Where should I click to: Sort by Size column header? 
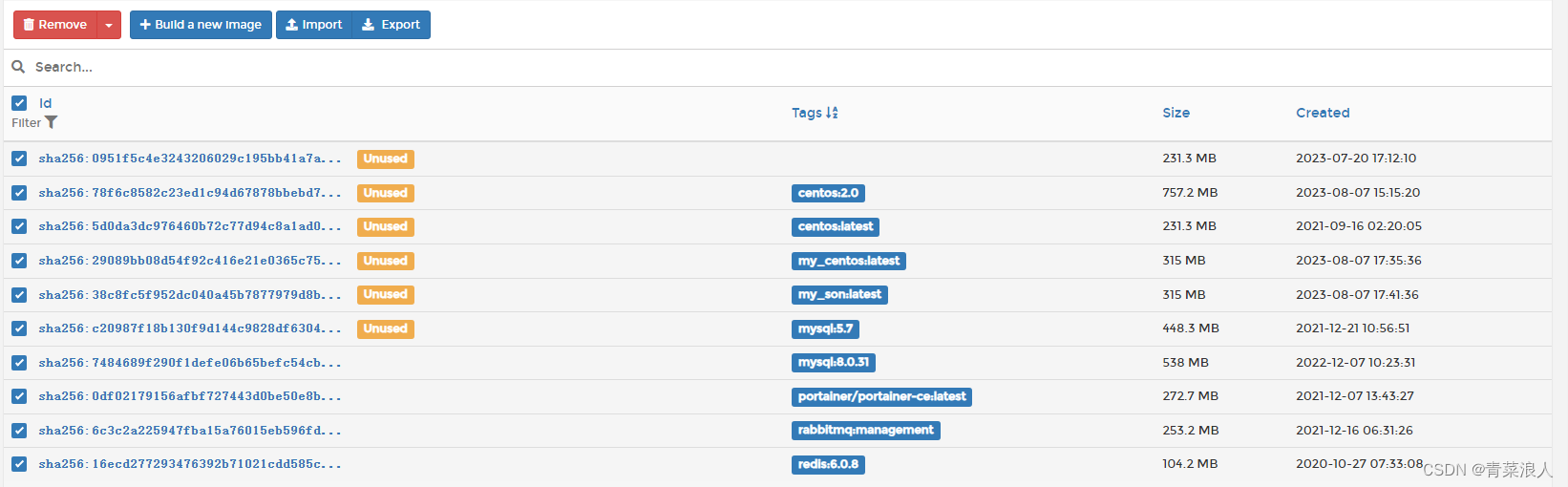pyautogui.click(x=1176, y=113)
